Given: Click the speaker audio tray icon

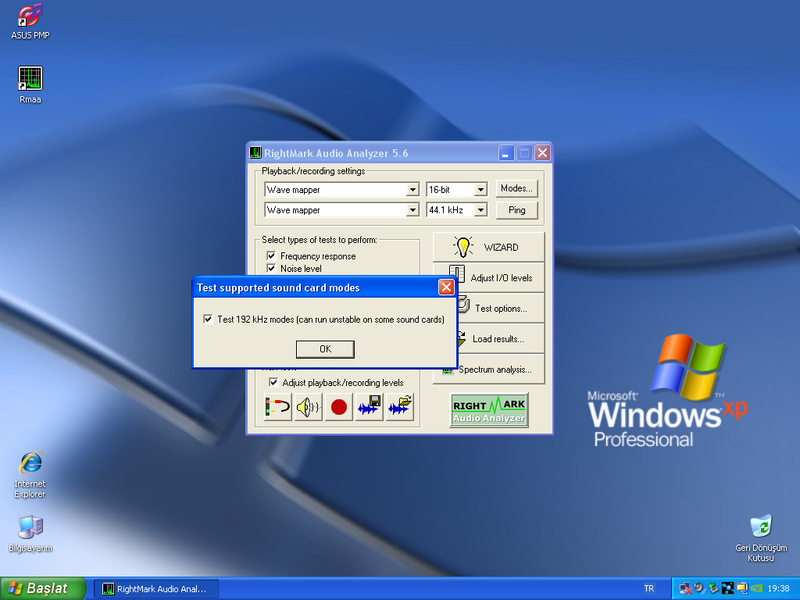Looking at the screenshot, I should click(x=699, y=589).
